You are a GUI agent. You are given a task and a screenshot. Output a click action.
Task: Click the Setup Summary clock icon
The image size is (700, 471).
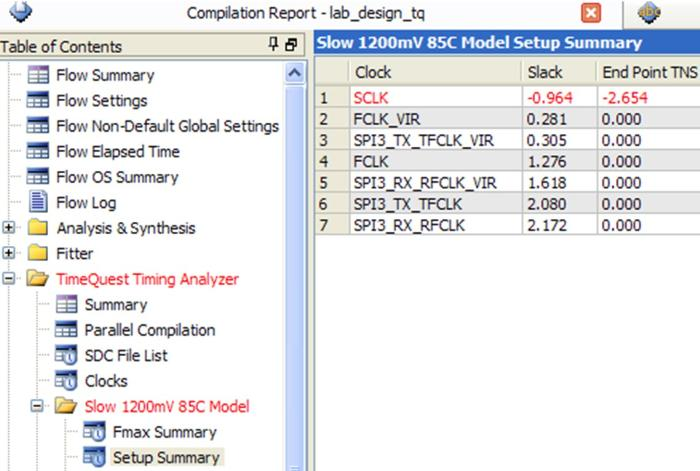coord(94,457)
